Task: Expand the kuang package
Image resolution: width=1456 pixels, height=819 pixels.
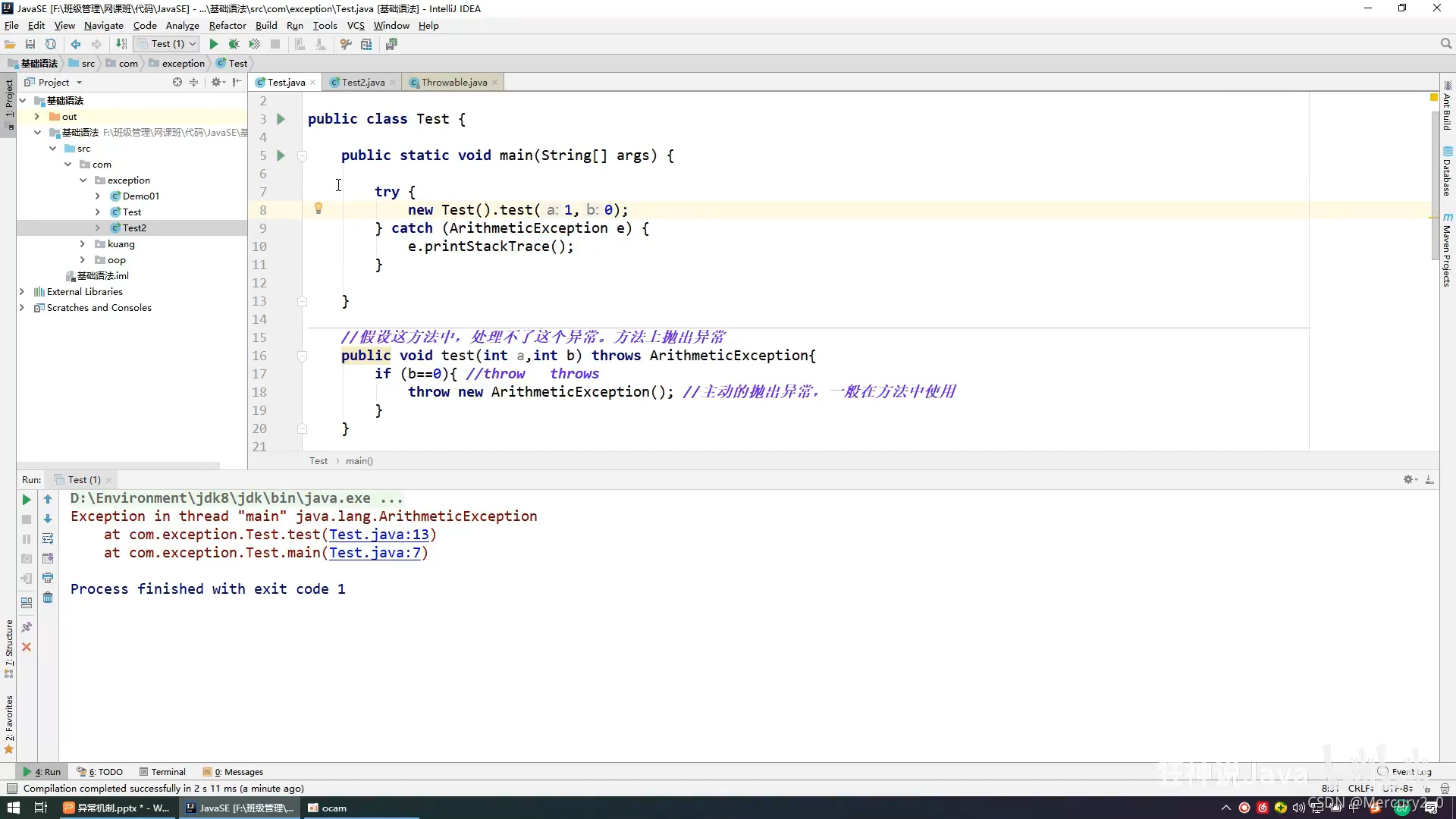Action: tap(83, 244)
